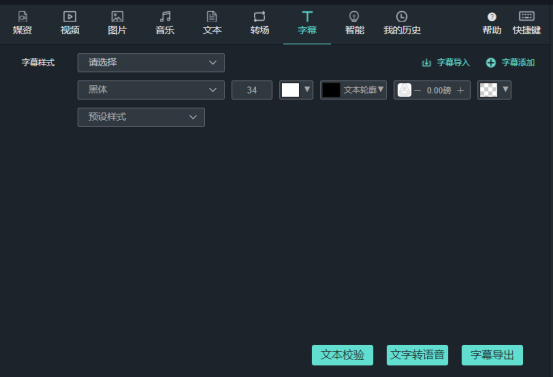Open the 文本 text tab

tap(212, 23)
